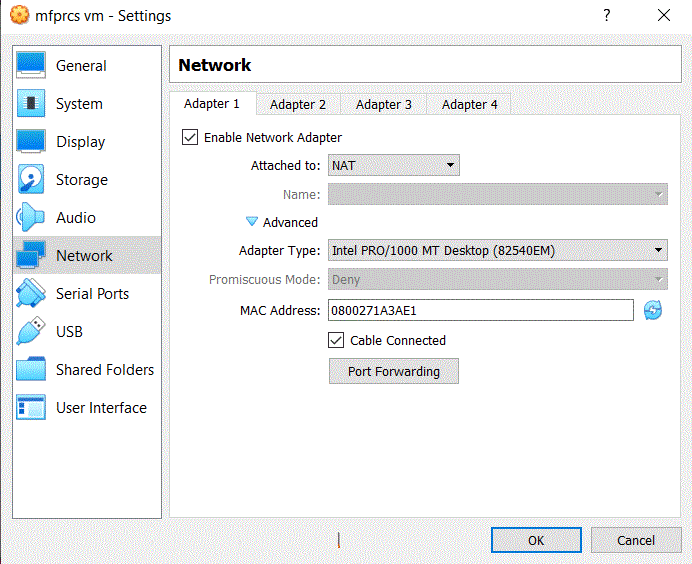This screenshot has width=692, height=564.
Task: Click the Promiscuous Mode Deny dropdown
Action: click(498, 279)
